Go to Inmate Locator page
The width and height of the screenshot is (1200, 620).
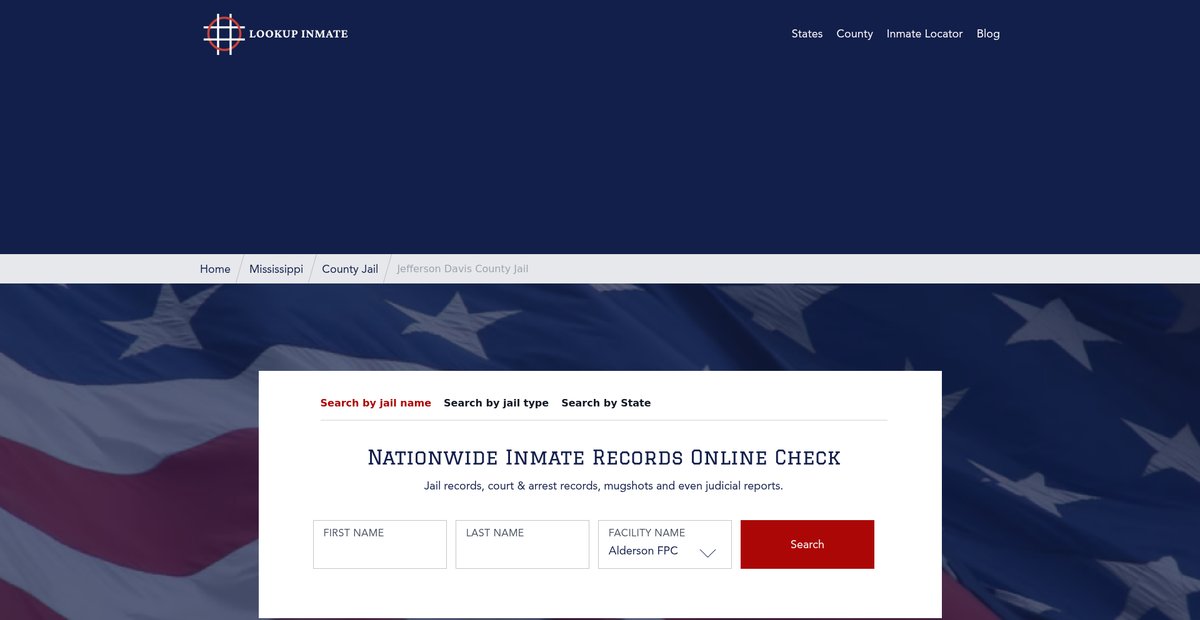point(925,34)
